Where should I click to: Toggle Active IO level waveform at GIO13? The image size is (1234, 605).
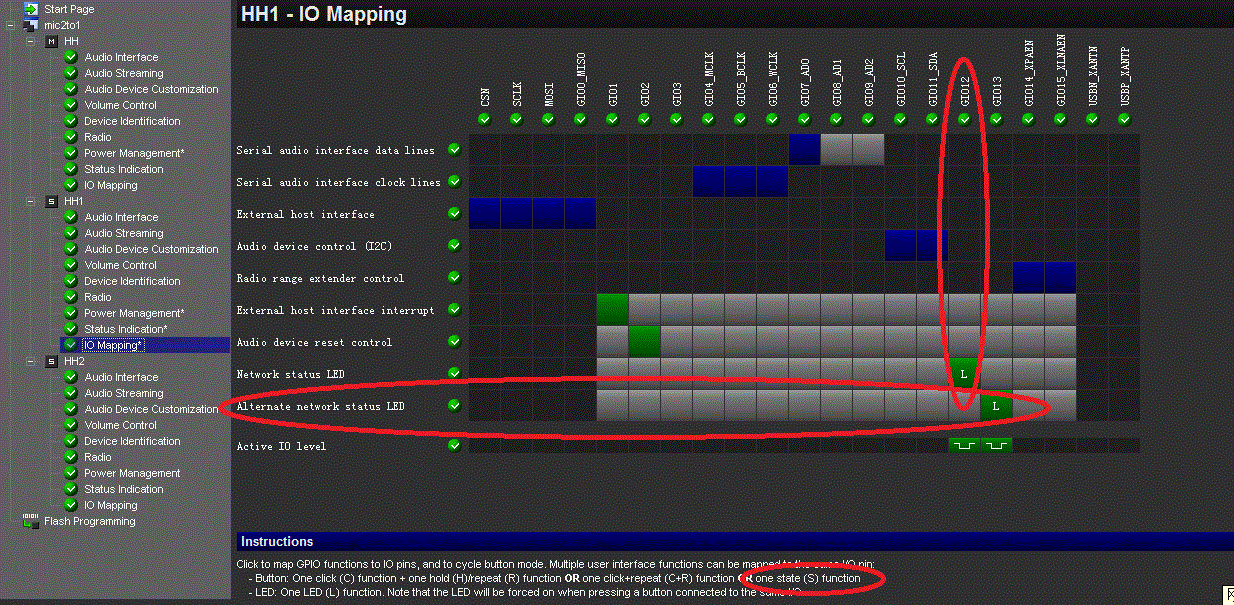pos(996,445)
